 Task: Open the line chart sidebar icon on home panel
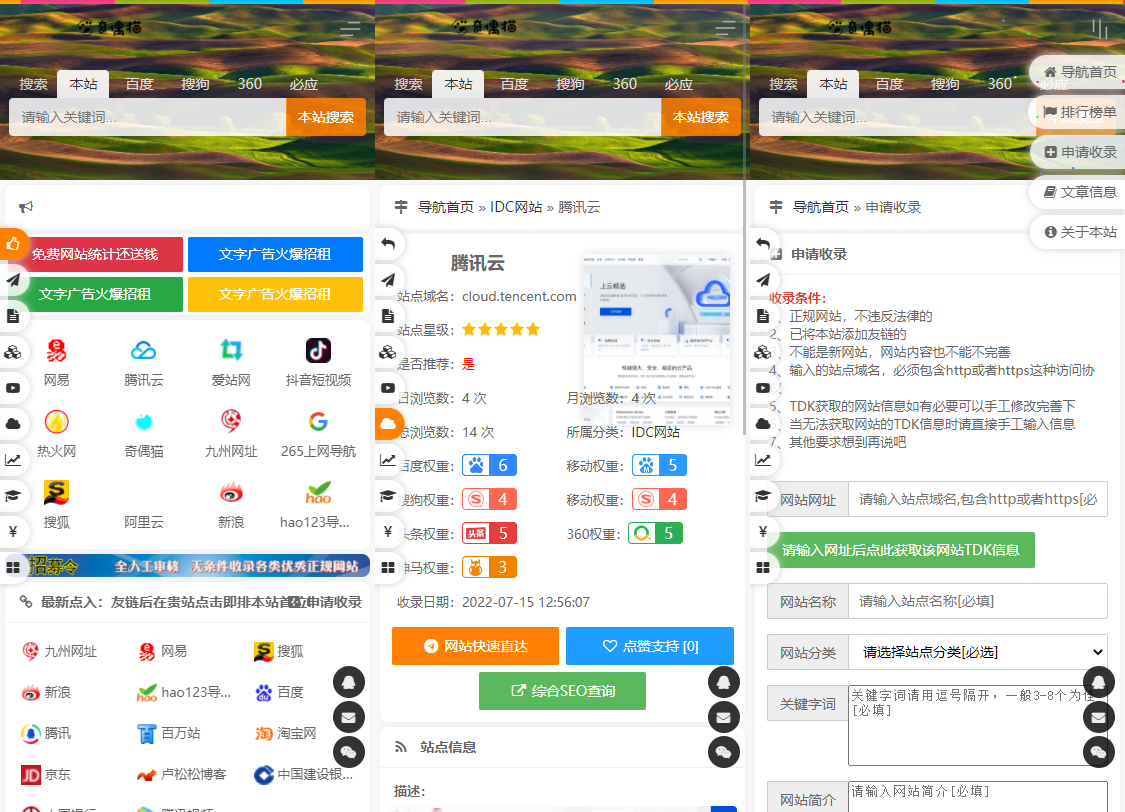13,460
